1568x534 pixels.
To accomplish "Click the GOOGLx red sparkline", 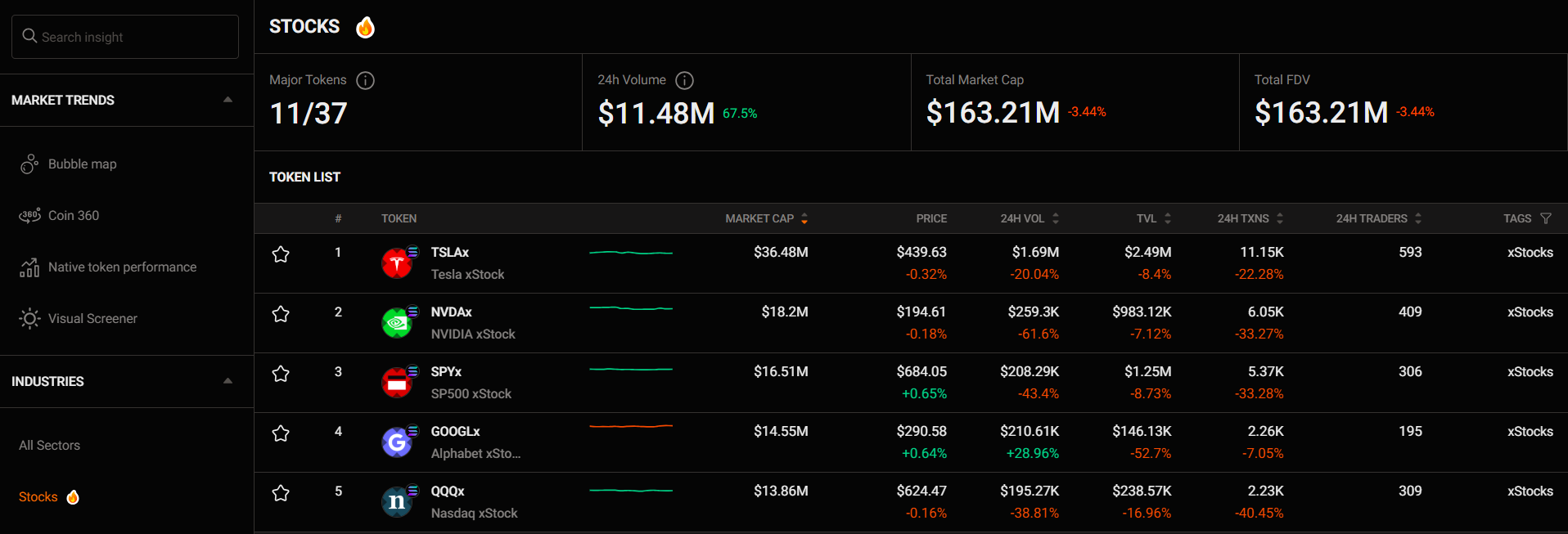I will (x=631, y=426).
